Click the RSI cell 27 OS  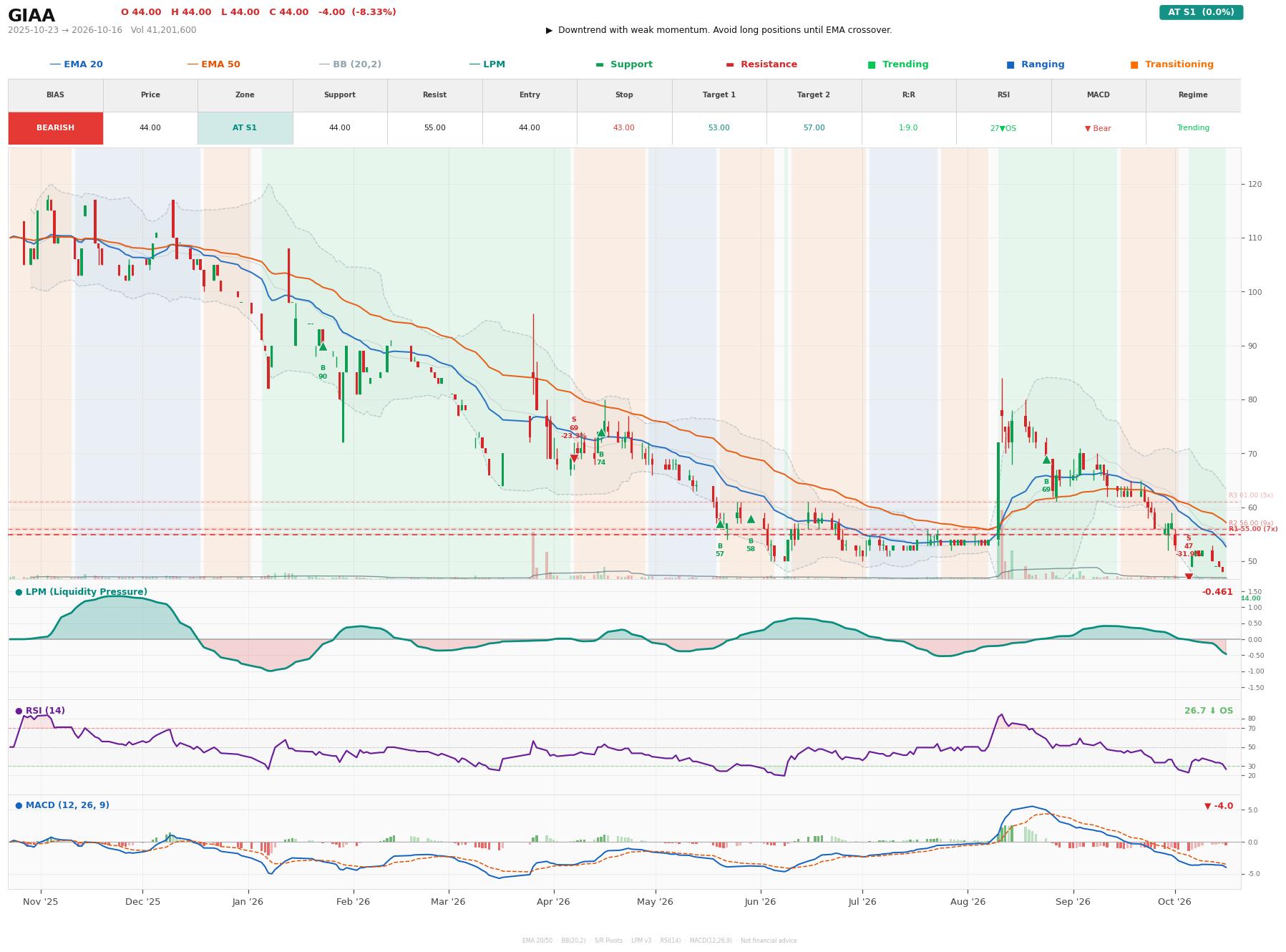pos(1003,129)
